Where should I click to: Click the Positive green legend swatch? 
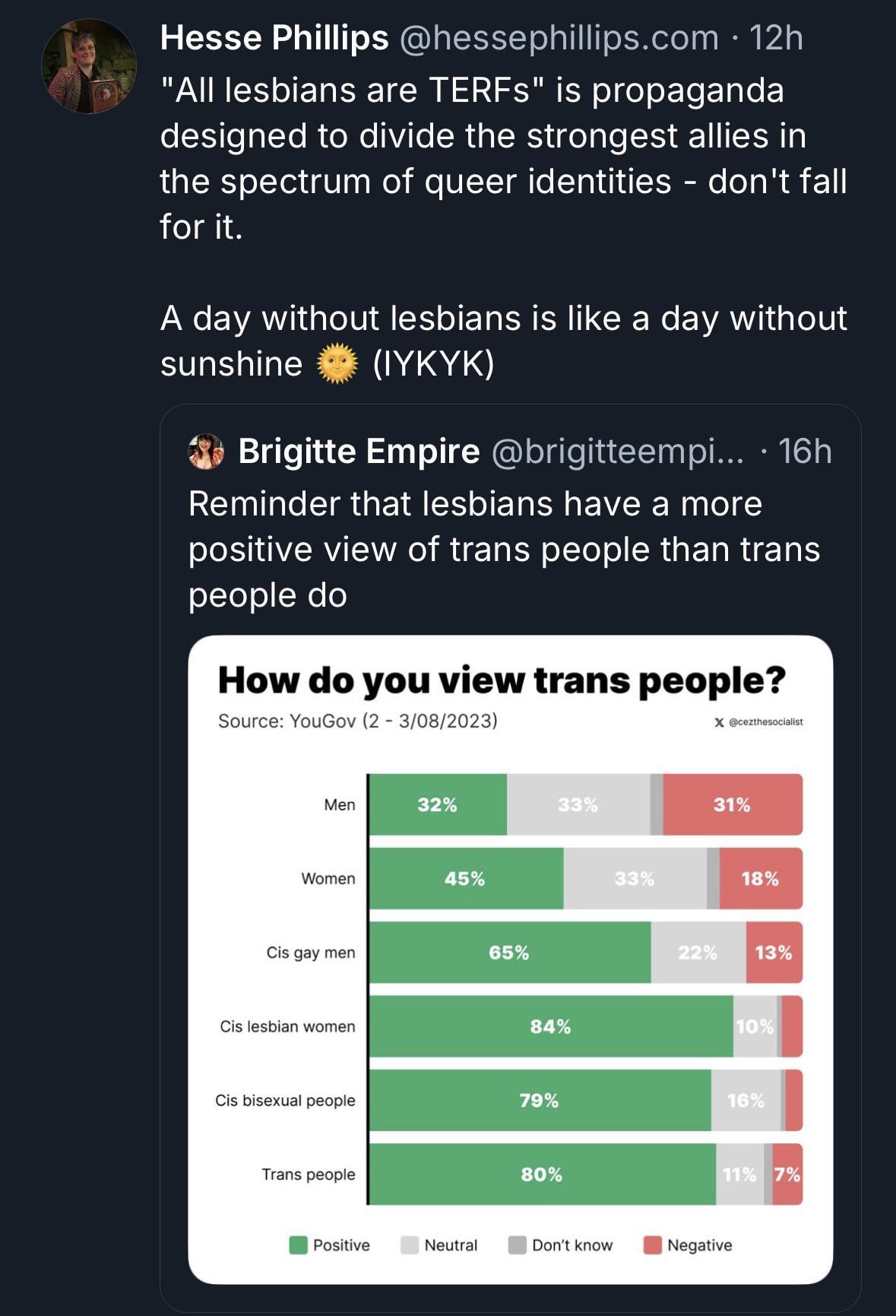(x=299, y=1245)
